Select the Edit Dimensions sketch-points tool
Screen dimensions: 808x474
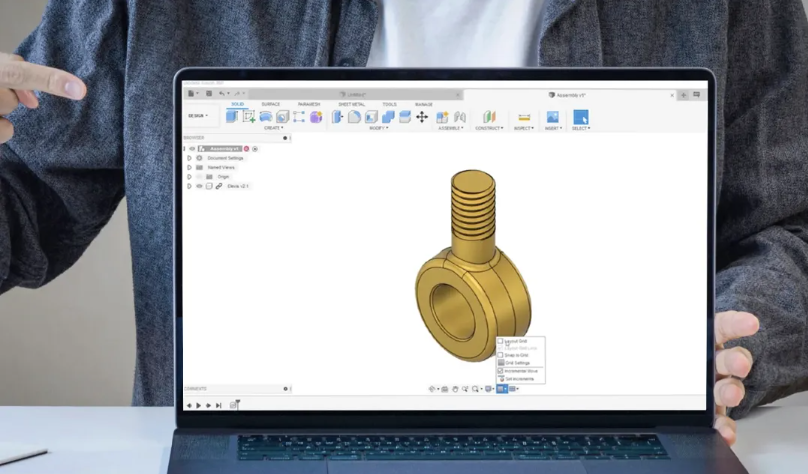coord(299,117)
